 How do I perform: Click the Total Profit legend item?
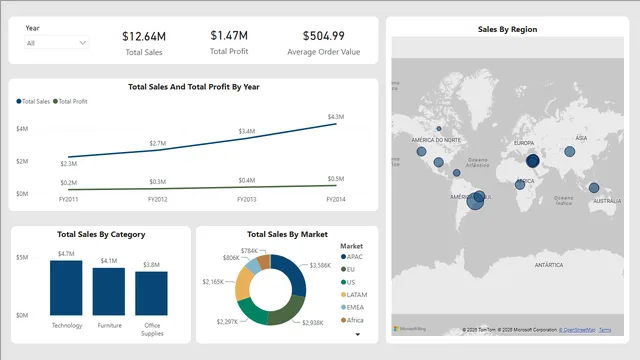(70, 101)
